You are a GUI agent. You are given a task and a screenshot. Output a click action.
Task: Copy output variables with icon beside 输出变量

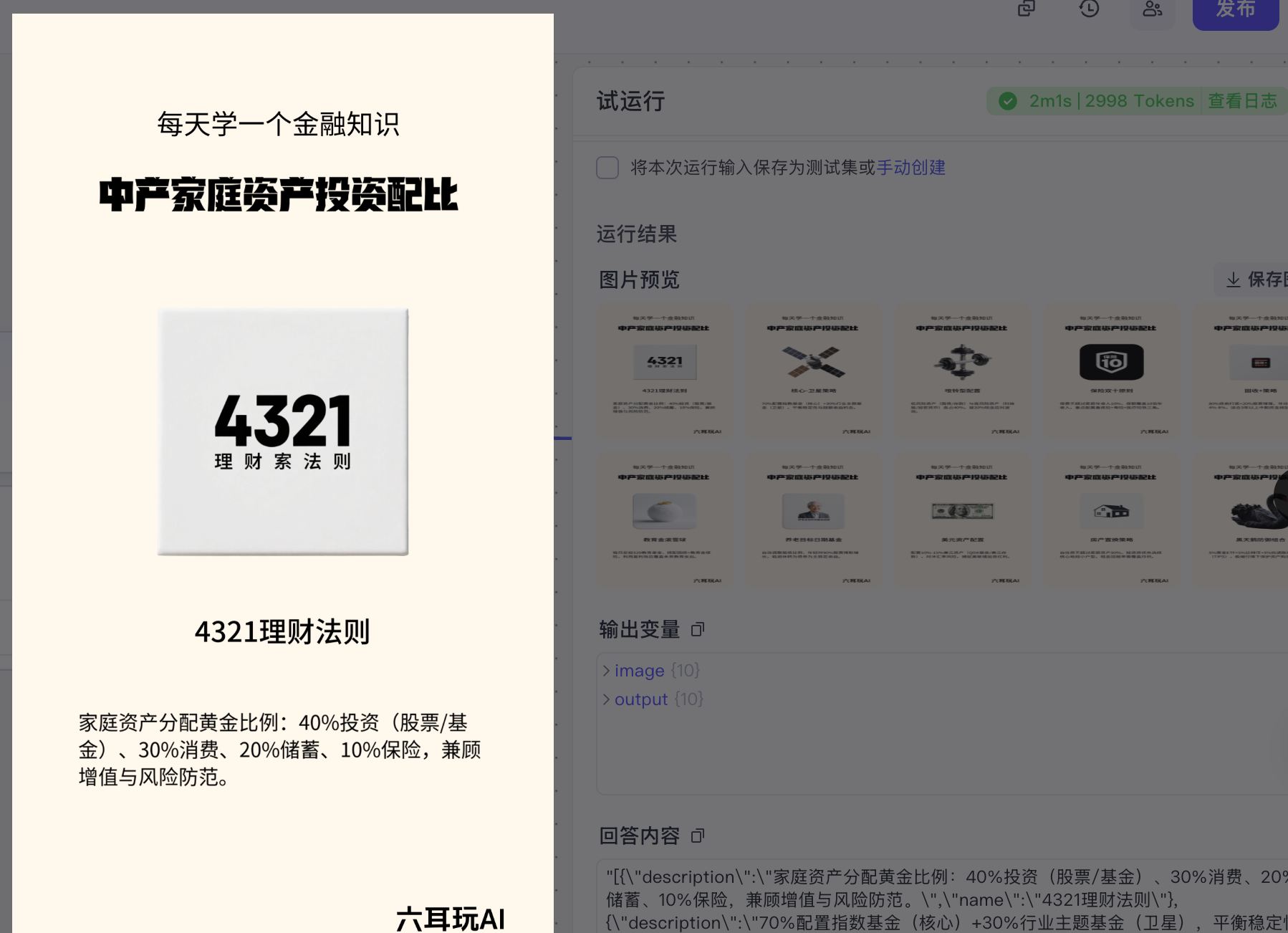coord(698,630)
